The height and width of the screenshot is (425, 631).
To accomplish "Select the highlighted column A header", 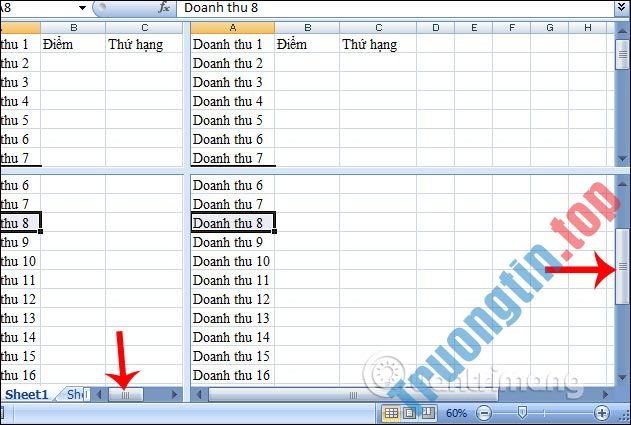I will tap(233, 28).
